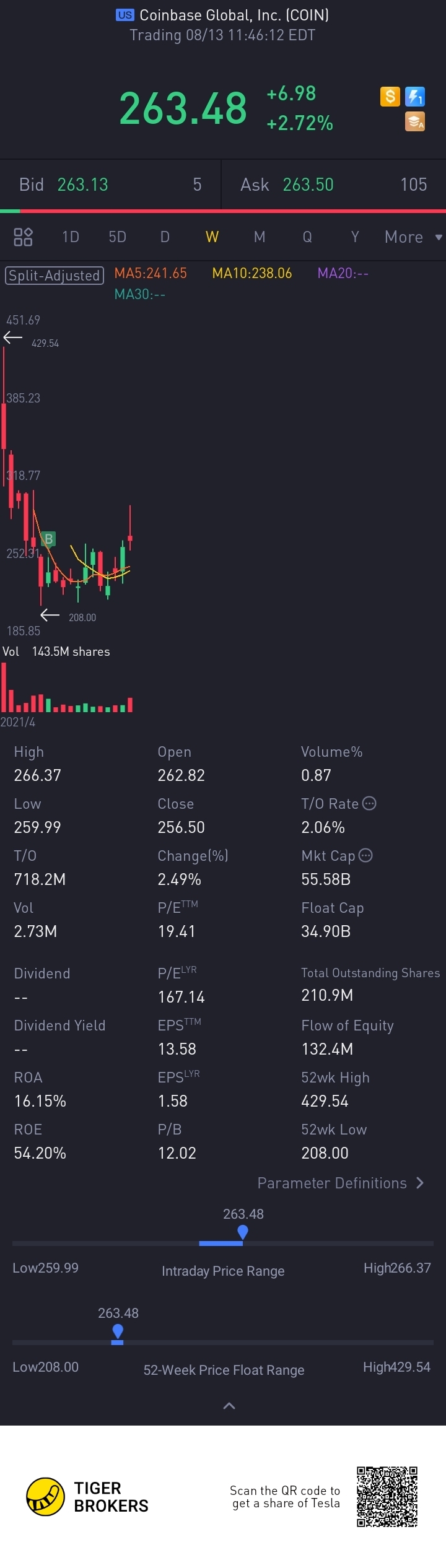Viewport: 446px width, 1568px height.
Task: Tap the Ask price 263.50
Action: click(308, 185)
